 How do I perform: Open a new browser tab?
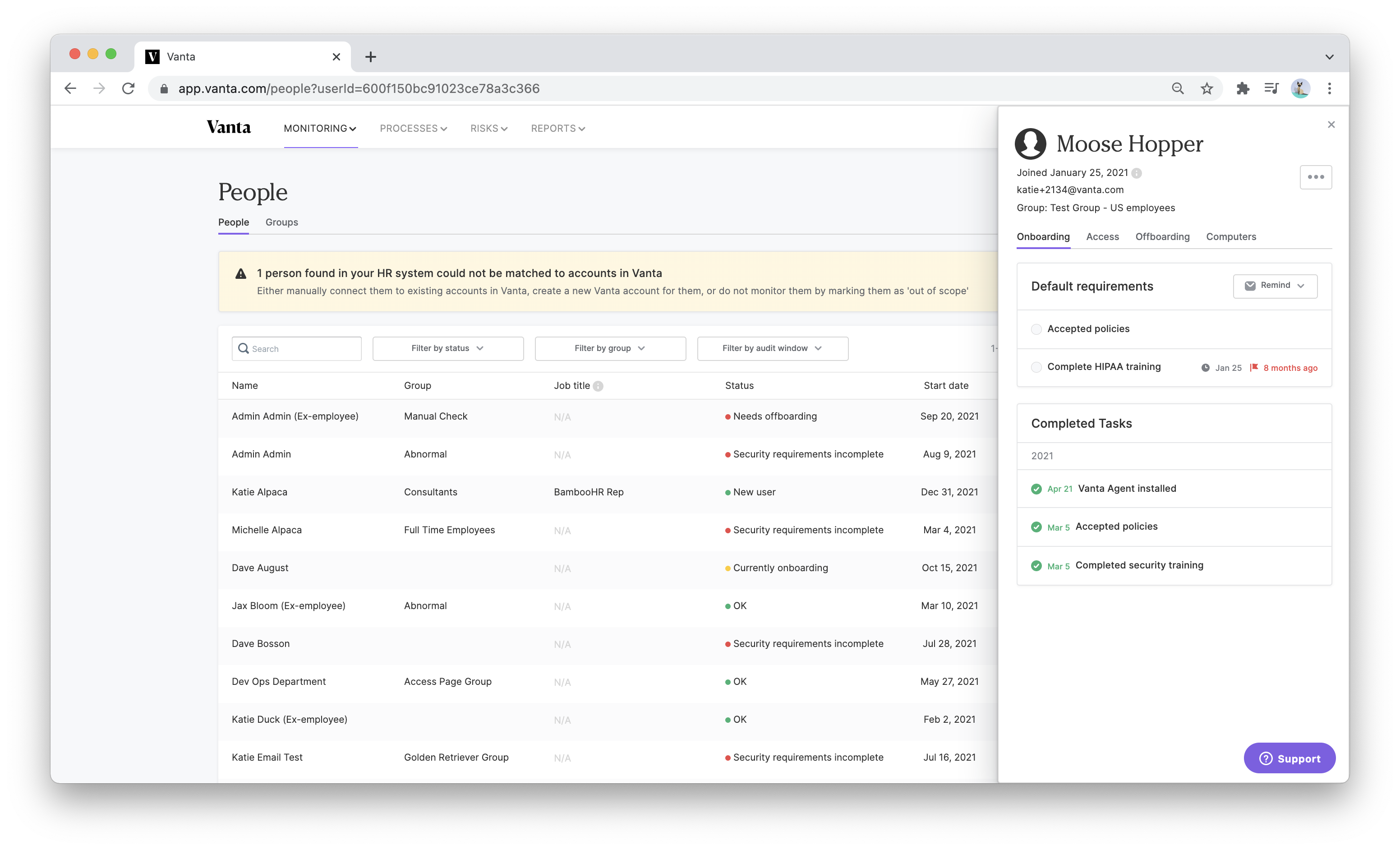pyautogui.click(x=370, y=57)
